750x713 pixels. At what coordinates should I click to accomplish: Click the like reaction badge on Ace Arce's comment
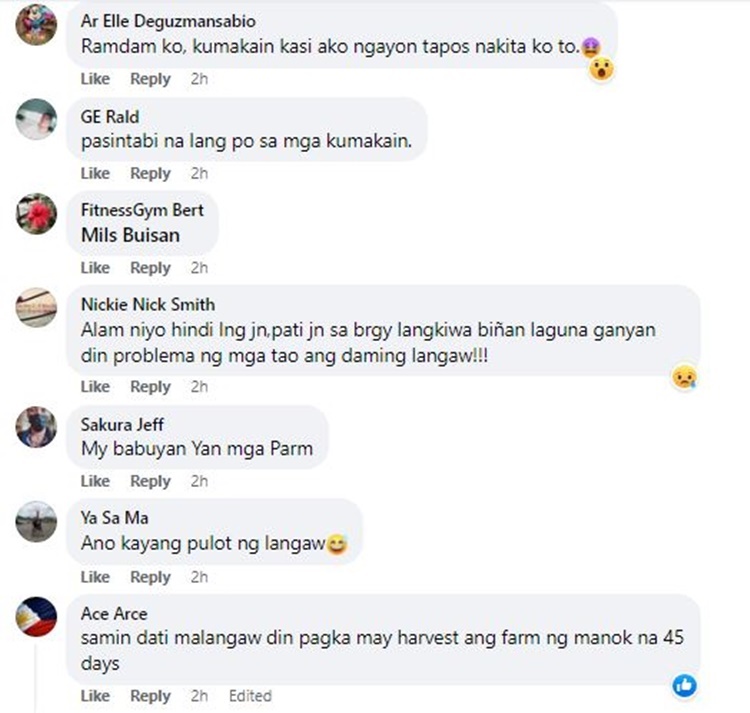[x=684, y=686]
